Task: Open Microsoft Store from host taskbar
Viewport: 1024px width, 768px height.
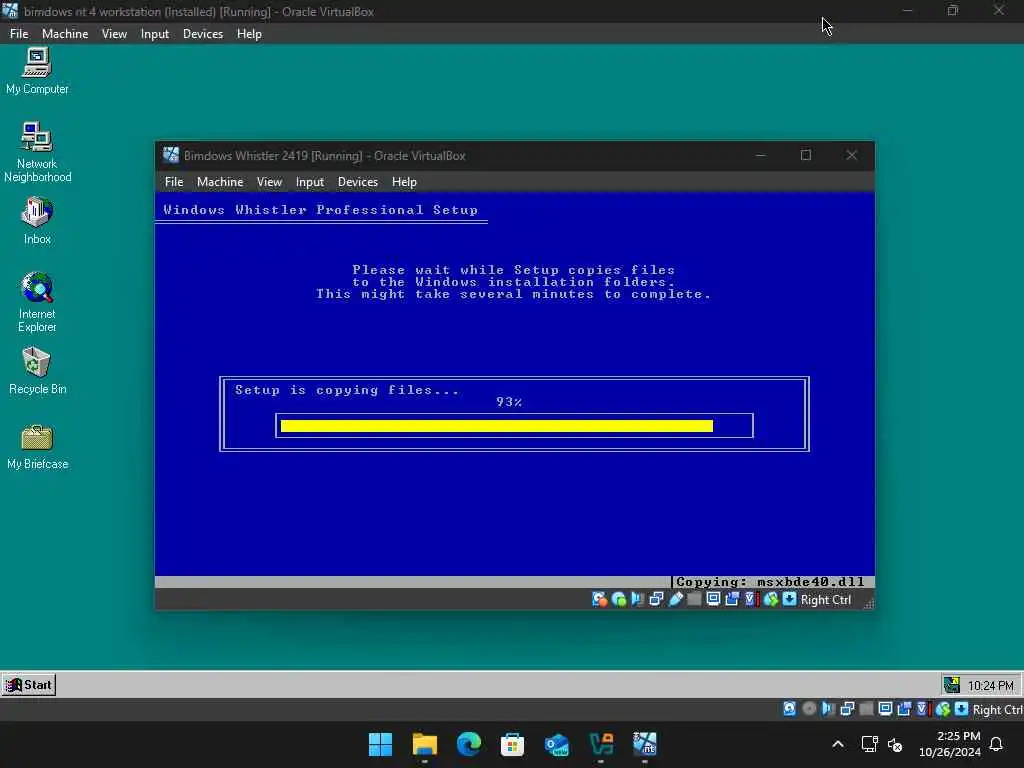Action: (513, 744)
